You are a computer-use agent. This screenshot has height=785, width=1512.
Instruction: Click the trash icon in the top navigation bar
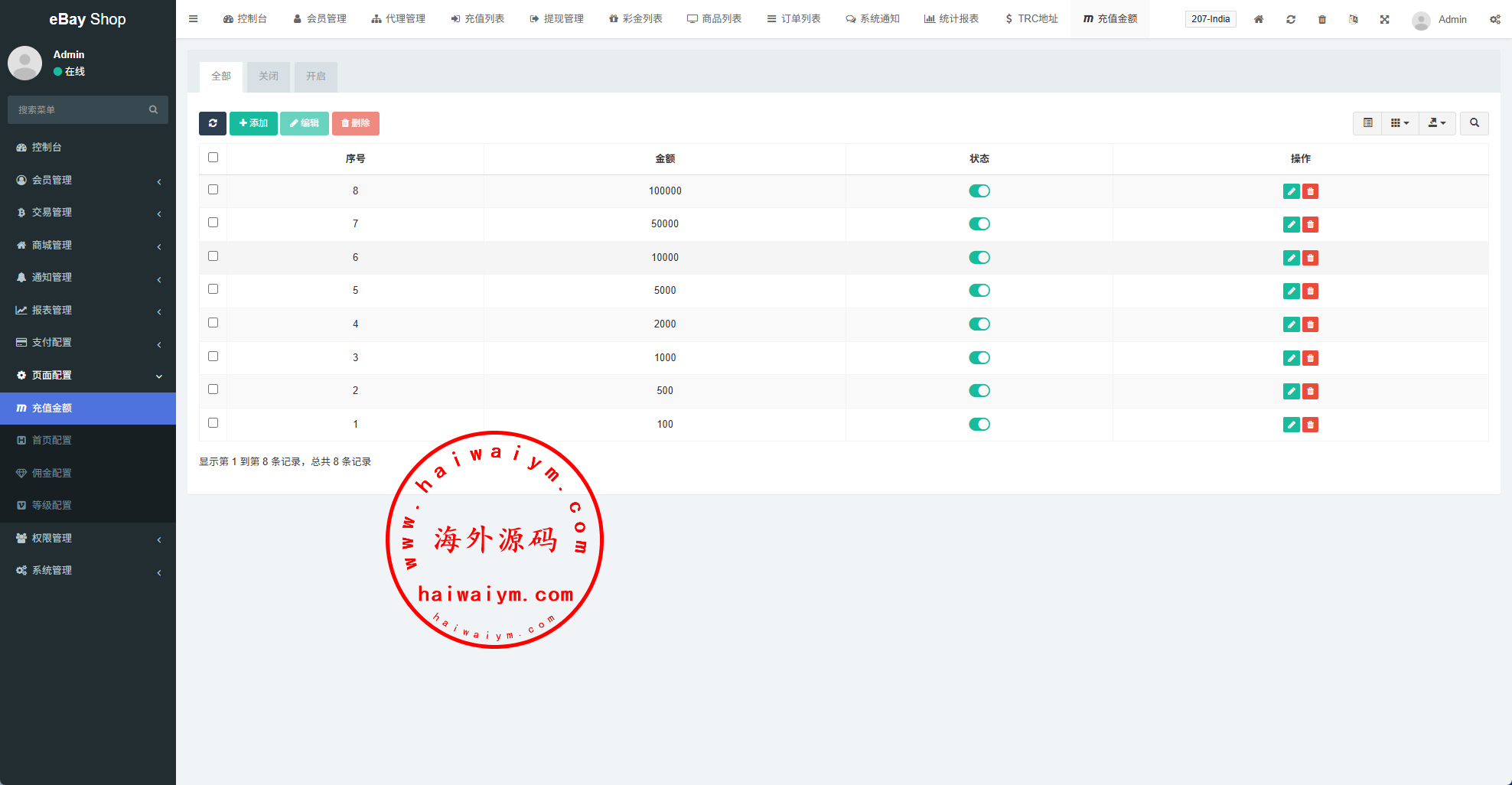[x=1321, y=19]
